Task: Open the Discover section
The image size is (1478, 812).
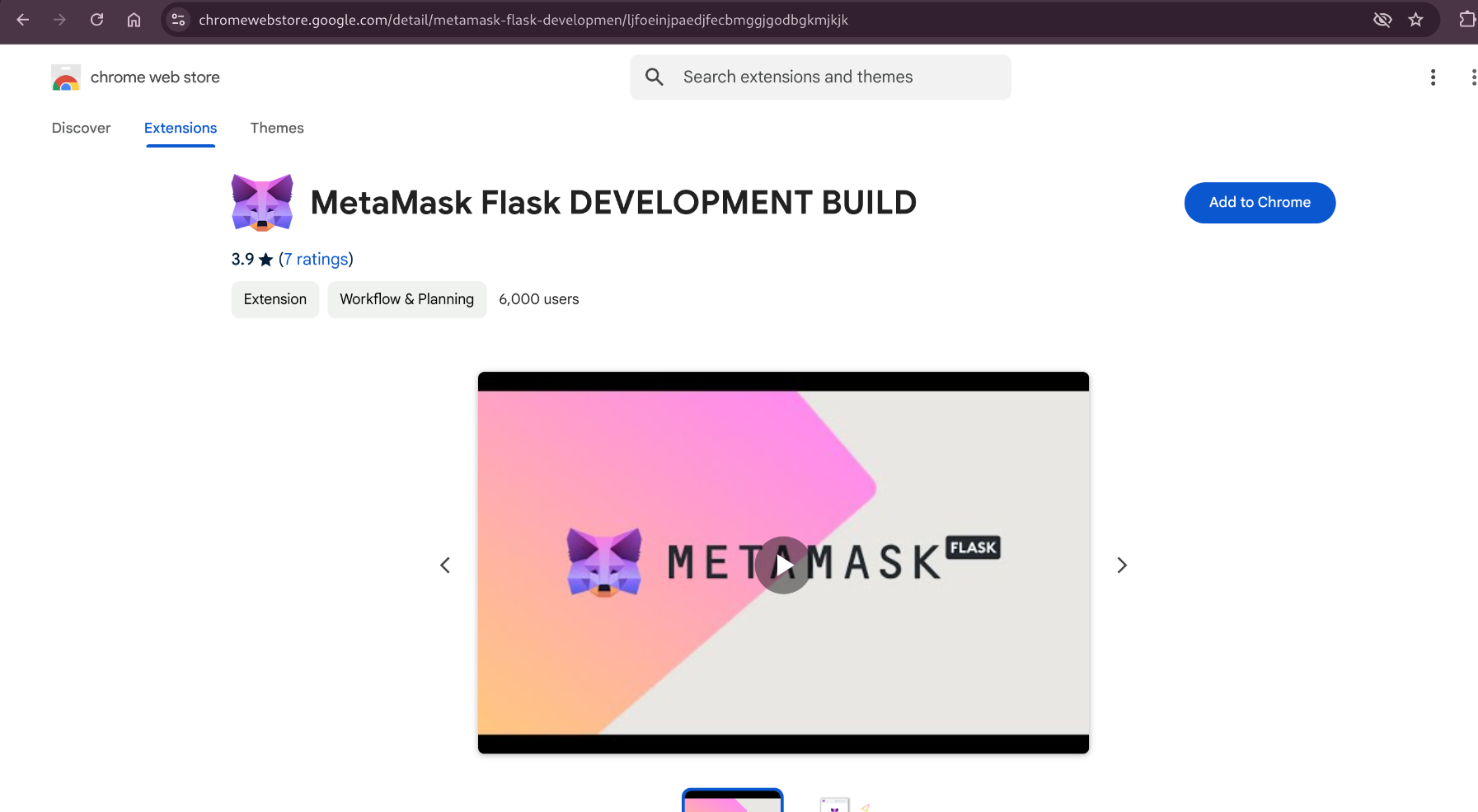Action: pos(81,128)
